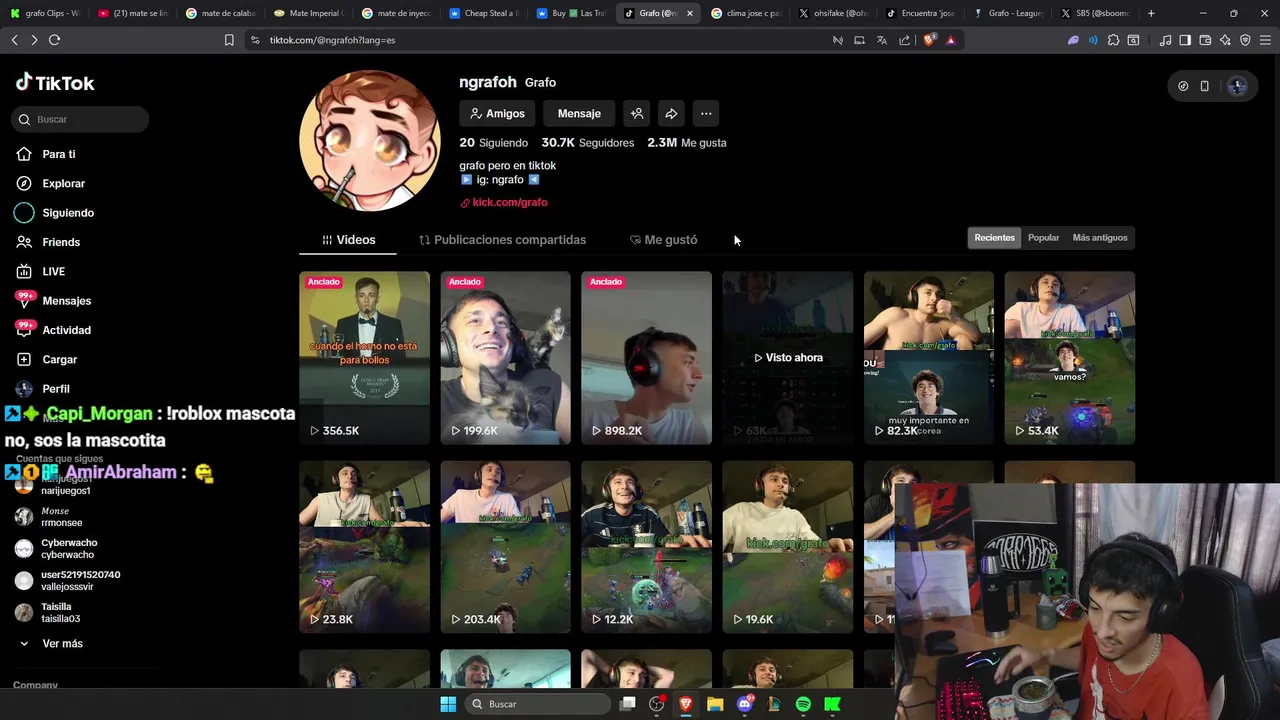Open video with 53.4K views
Image resolution: width=1280 pixels, height=720 pixels.
(x=1070, y=358)
